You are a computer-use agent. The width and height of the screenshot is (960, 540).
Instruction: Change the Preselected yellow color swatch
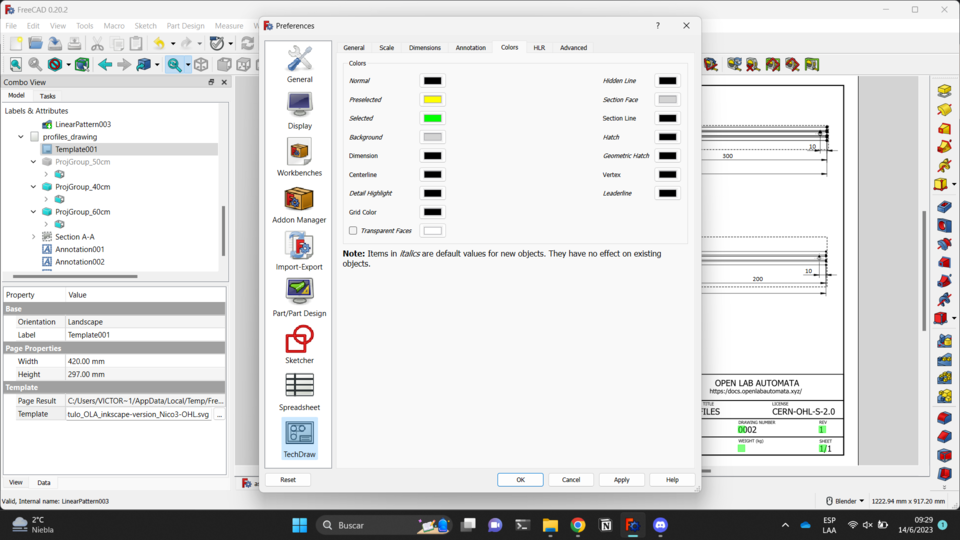pyautogui.click(x=432, y=99)
